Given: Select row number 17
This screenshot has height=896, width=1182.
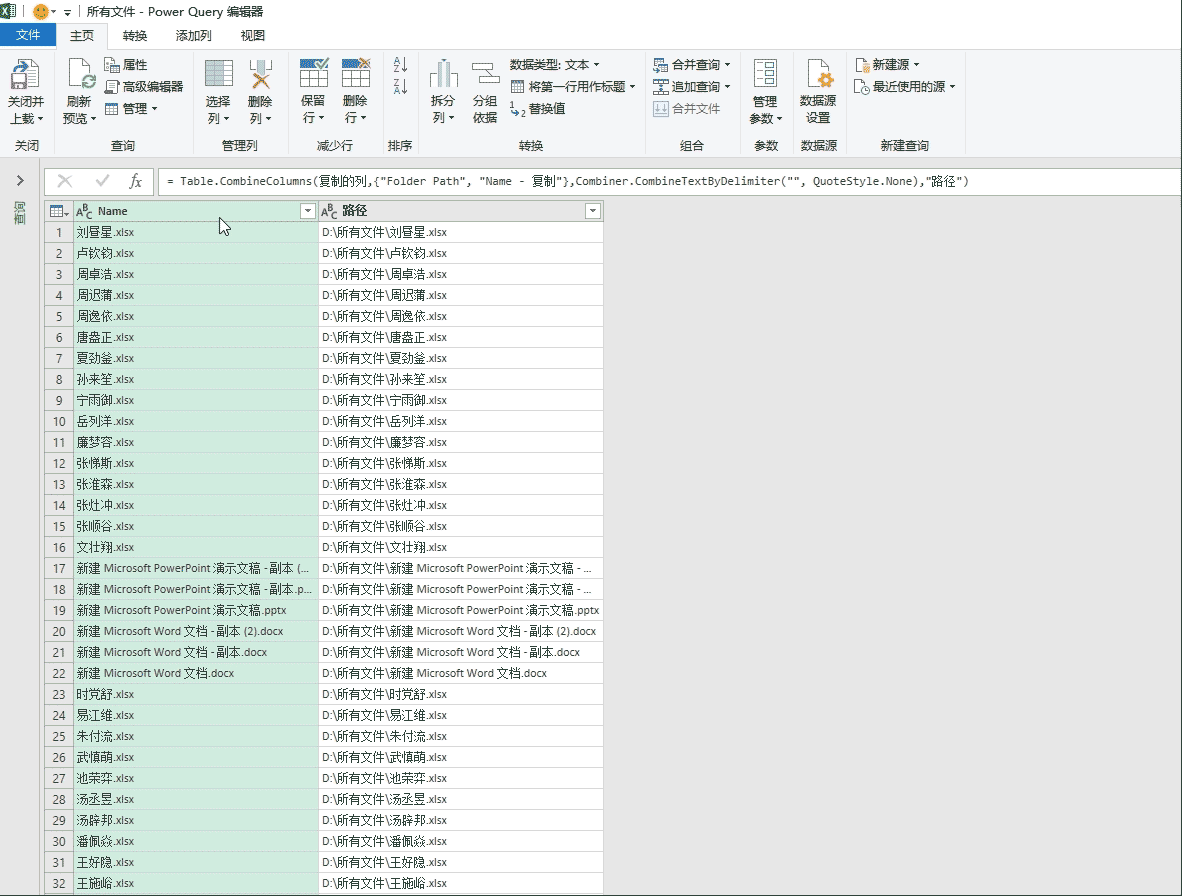Looking at the screenshot, I should 59,568.
